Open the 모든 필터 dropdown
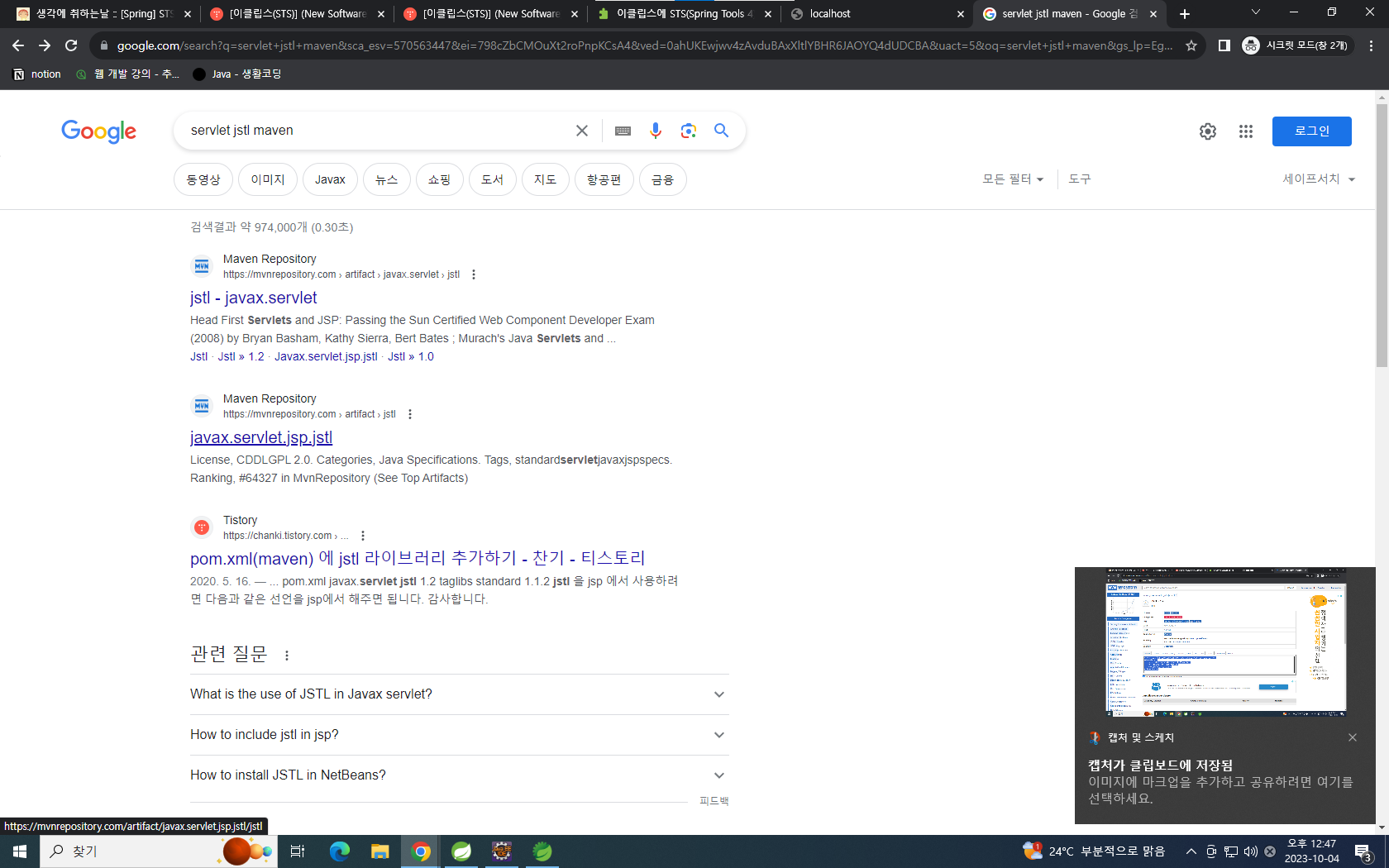Viewport: 1389px width, 868px height. click(x=1013, y=179)
